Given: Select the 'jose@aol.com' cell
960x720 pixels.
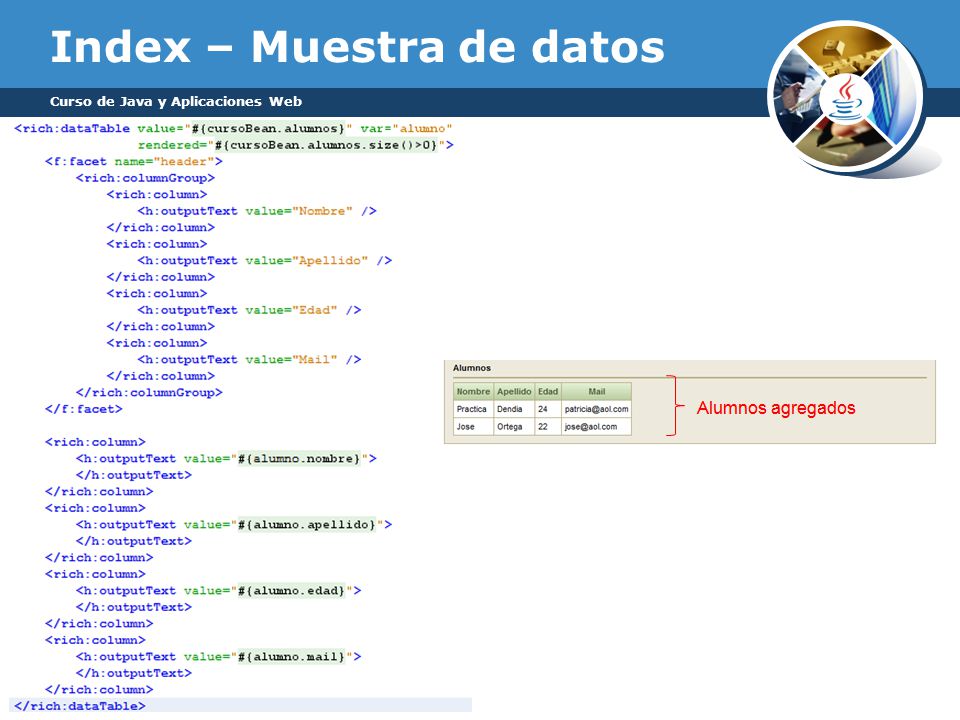Looking at the screenshot, I should click(x=596, y=427).
